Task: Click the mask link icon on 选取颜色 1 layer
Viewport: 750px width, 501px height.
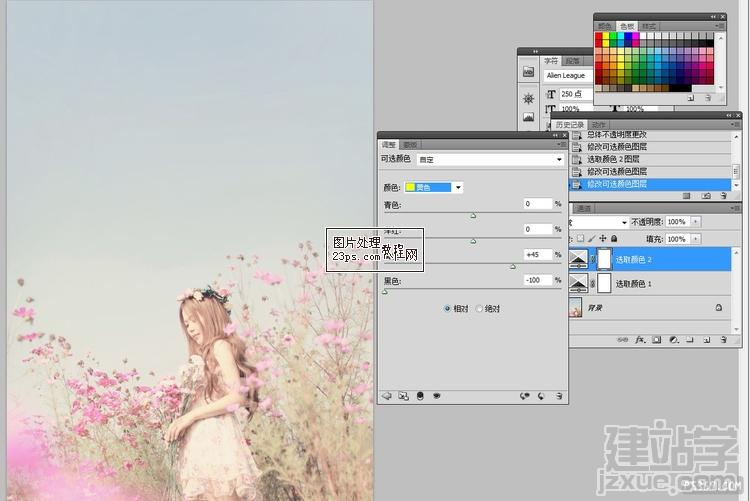Action: tap(593, 284)
